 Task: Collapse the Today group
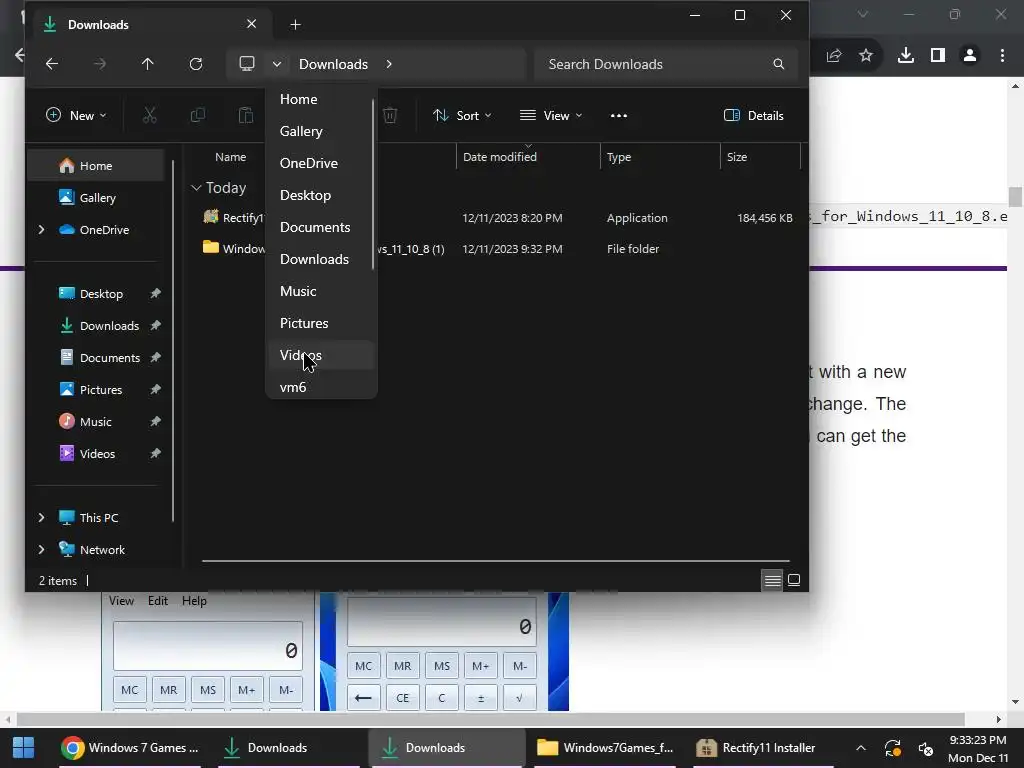click(196, 188)
